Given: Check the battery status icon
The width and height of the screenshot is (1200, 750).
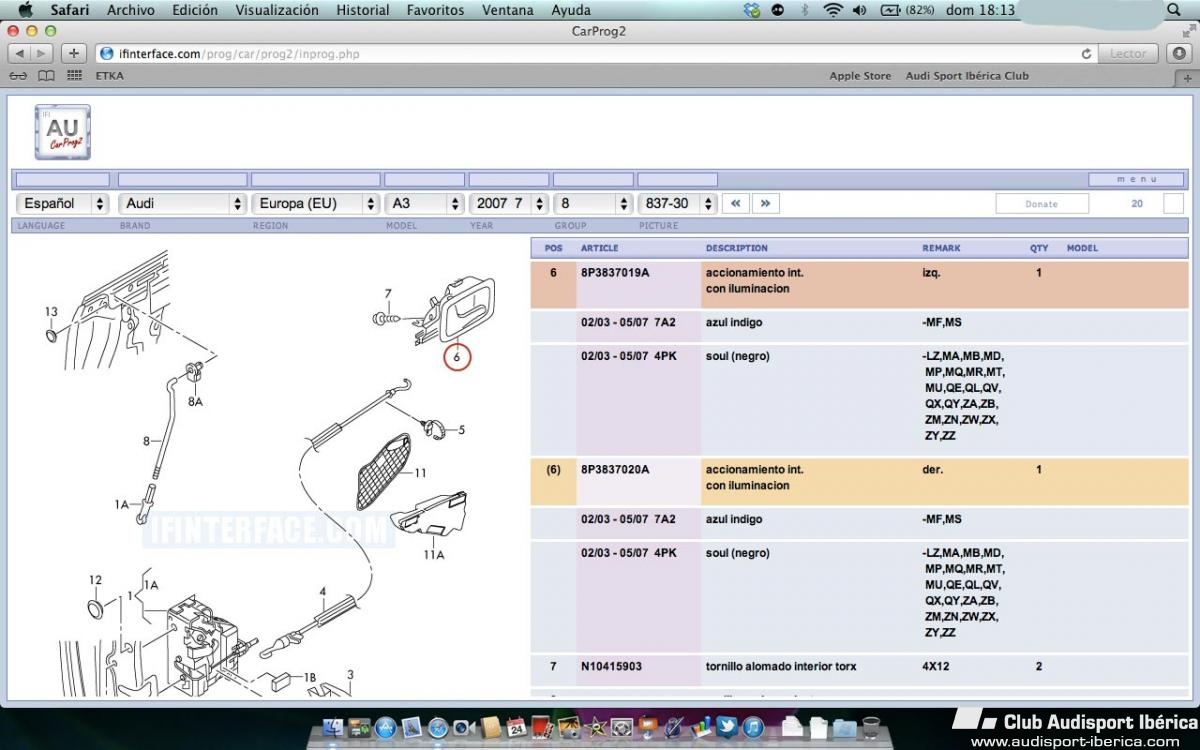Looking at the screenshot, I should (890, 10).
